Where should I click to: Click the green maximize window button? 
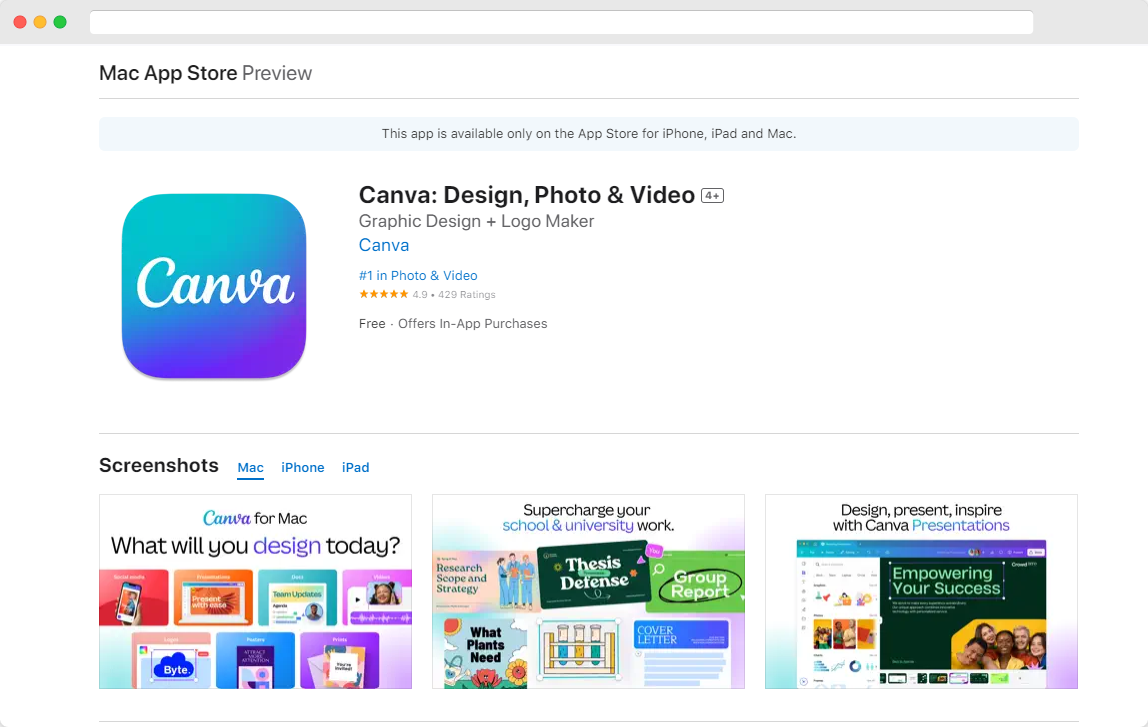pyautogui.click(x=60, y=22)
